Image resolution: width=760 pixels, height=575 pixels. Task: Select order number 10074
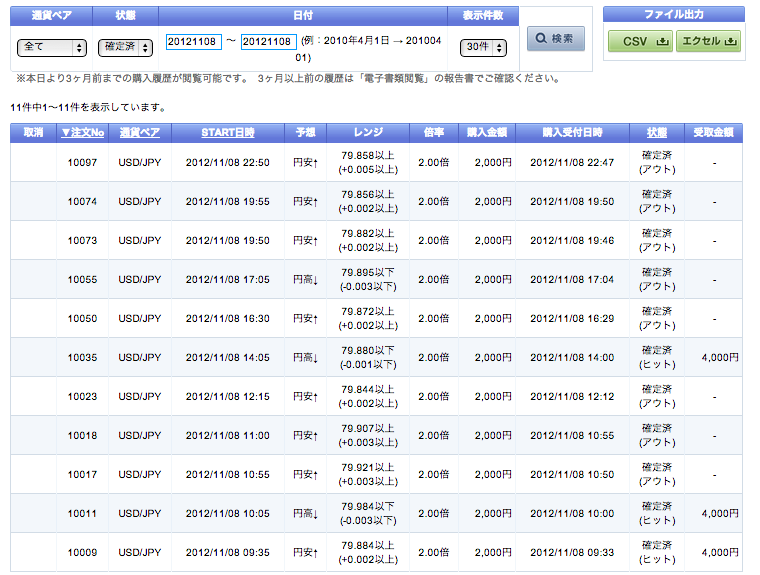tap(82, 202)
